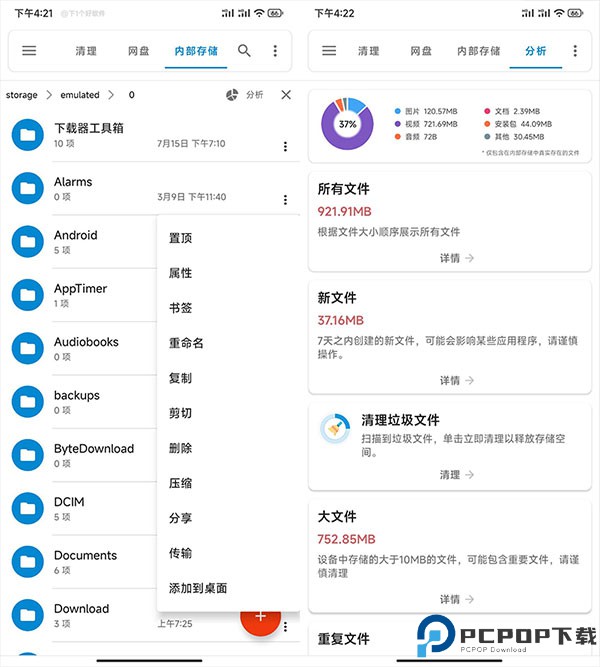The height and width of the screenshot is (667, 600).
Task: Select 内部存储 tab on left screen
Action: [196, 51]
